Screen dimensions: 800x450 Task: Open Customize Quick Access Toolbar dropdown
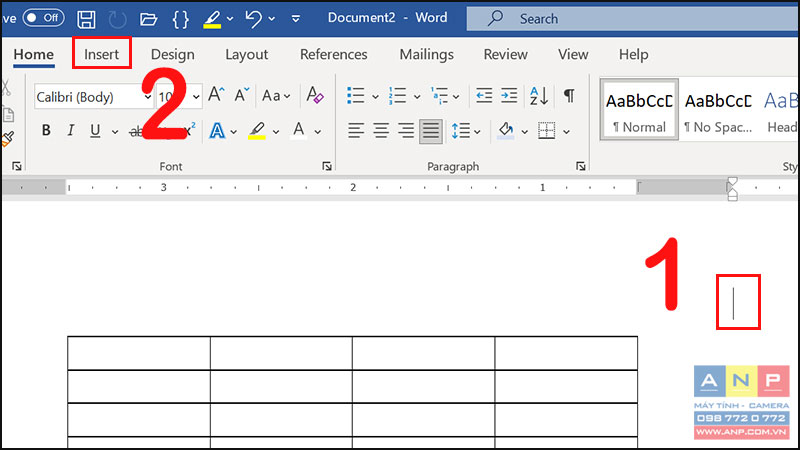coord(295,19)
